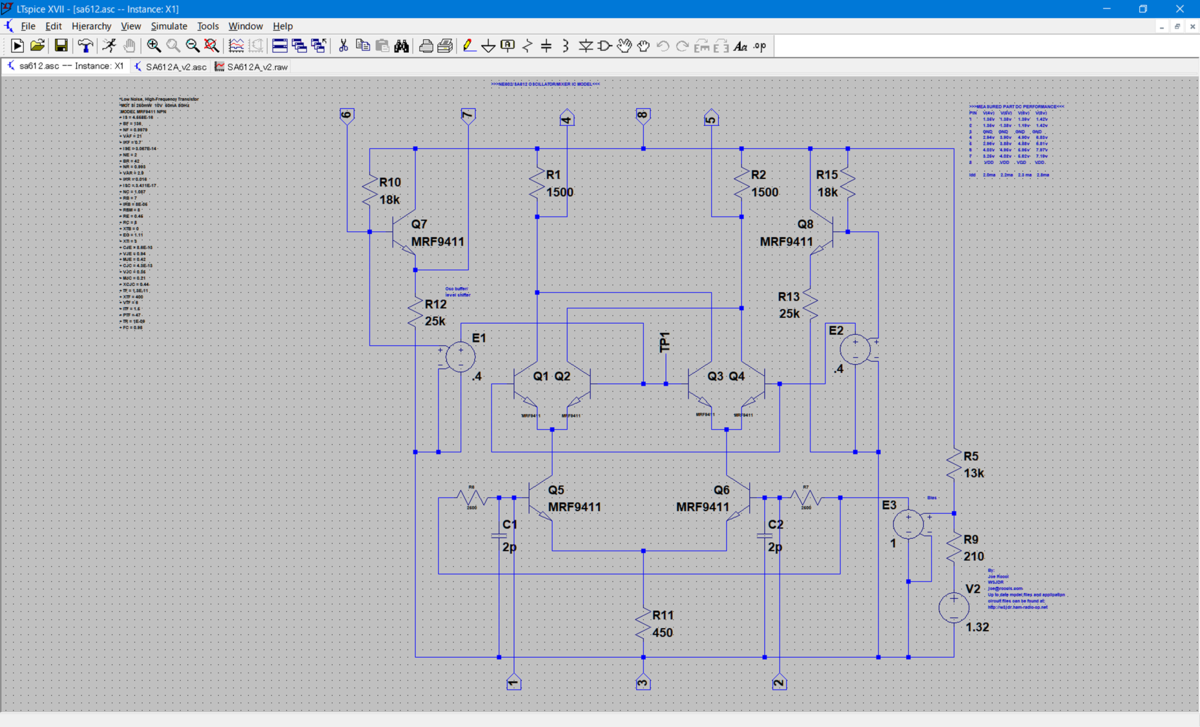Click the .op SPICE directive icon
The image size is (1200, 727).
click(x=760, y=46)
